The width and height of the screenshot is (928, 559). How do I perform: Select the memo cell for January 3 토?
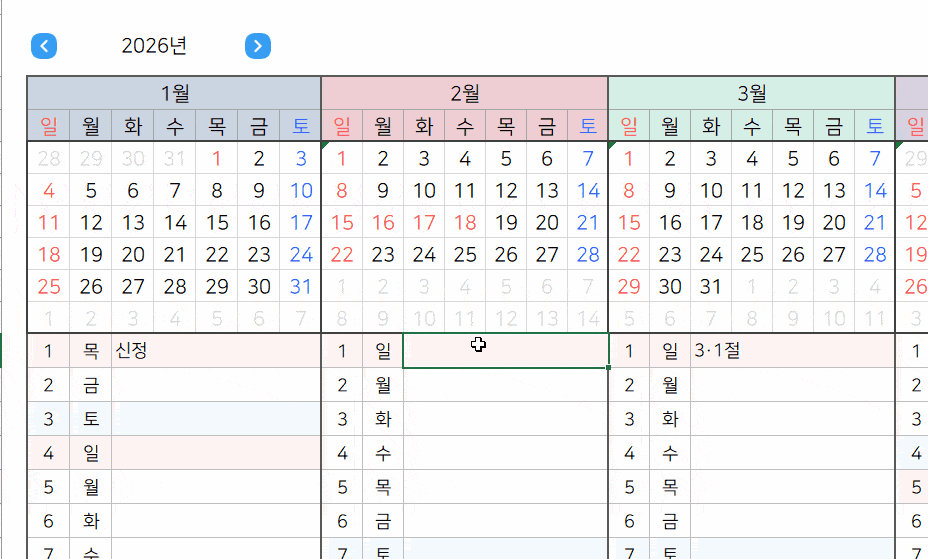(x=216, y=419)
